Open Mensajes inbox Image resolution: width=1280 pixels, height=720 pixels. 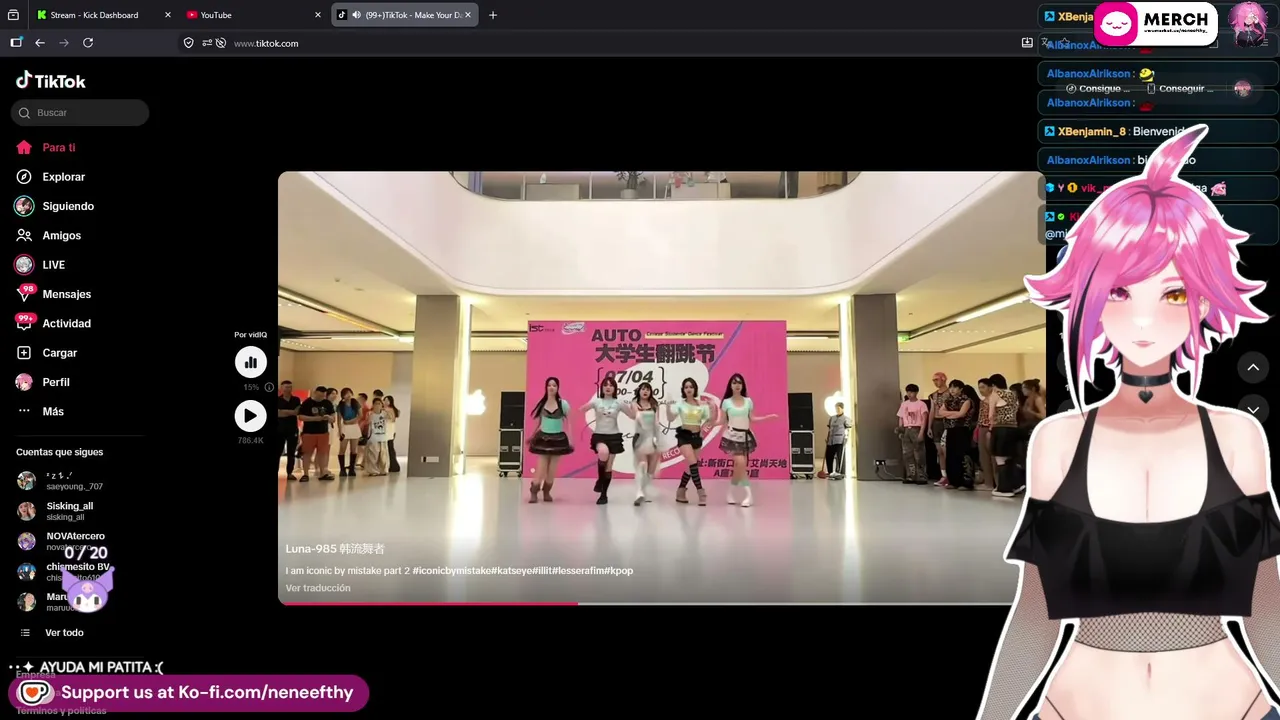[67, 294]
